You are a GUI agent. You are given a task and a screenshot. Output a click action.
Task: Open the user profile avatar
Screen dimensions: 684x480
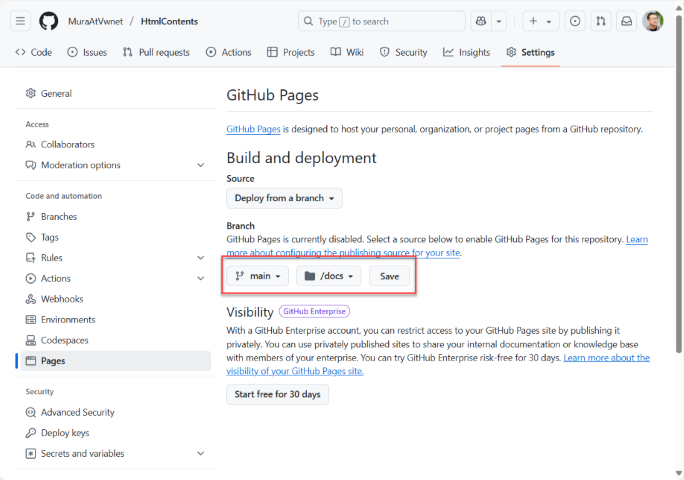tap(653, 21)
